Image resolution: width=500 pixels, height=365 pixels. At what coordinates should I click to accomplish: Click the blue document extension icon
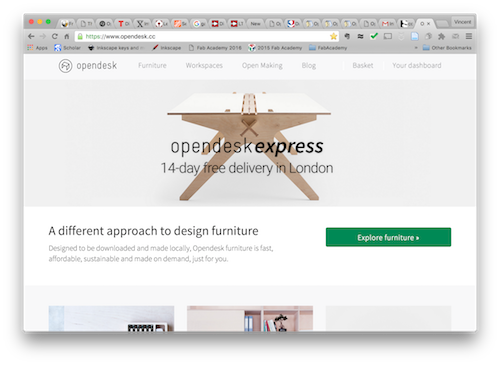tap(415, 36)
